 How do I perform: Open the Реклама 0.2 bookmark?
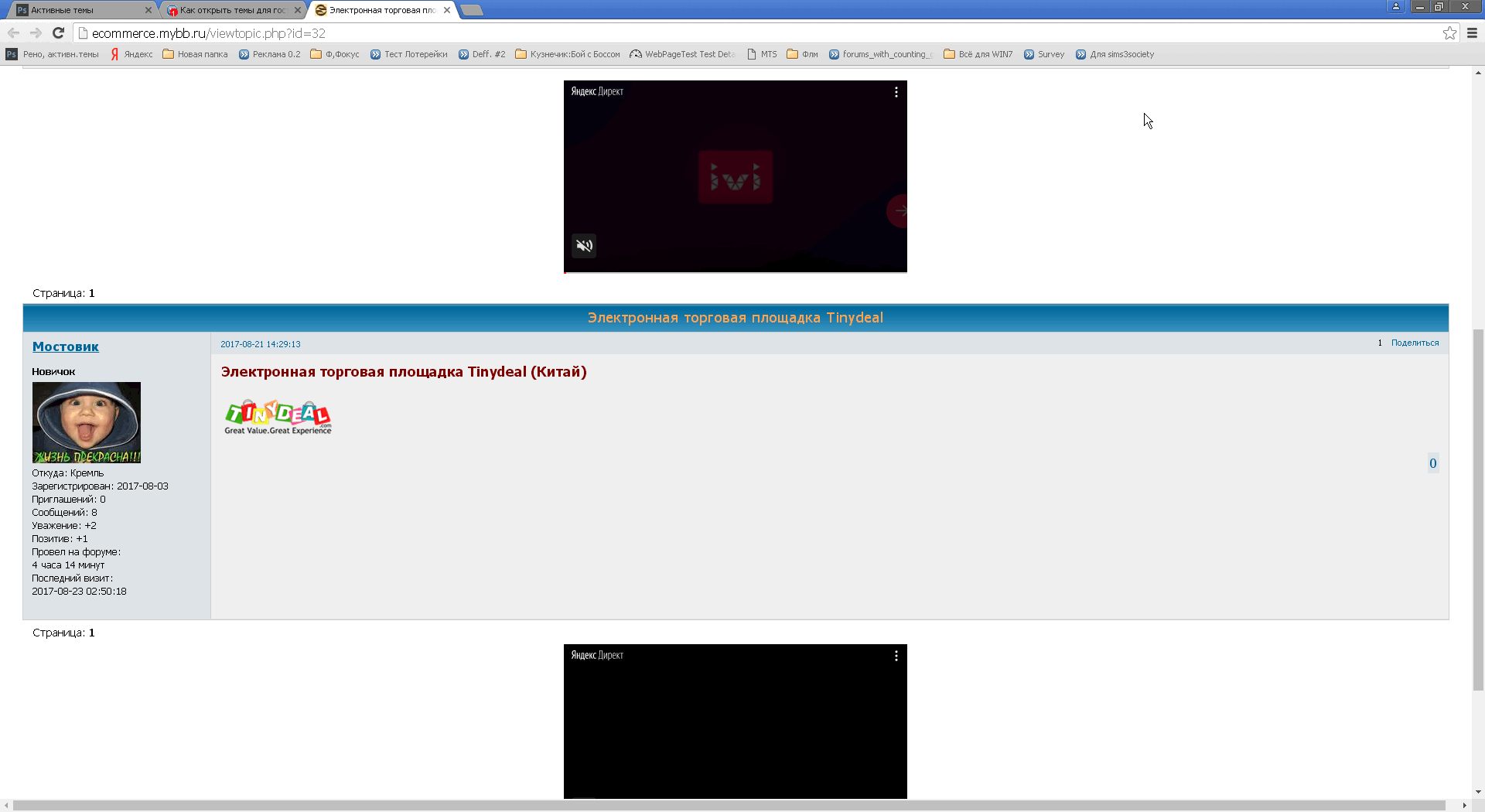click(x=269, y=54)
